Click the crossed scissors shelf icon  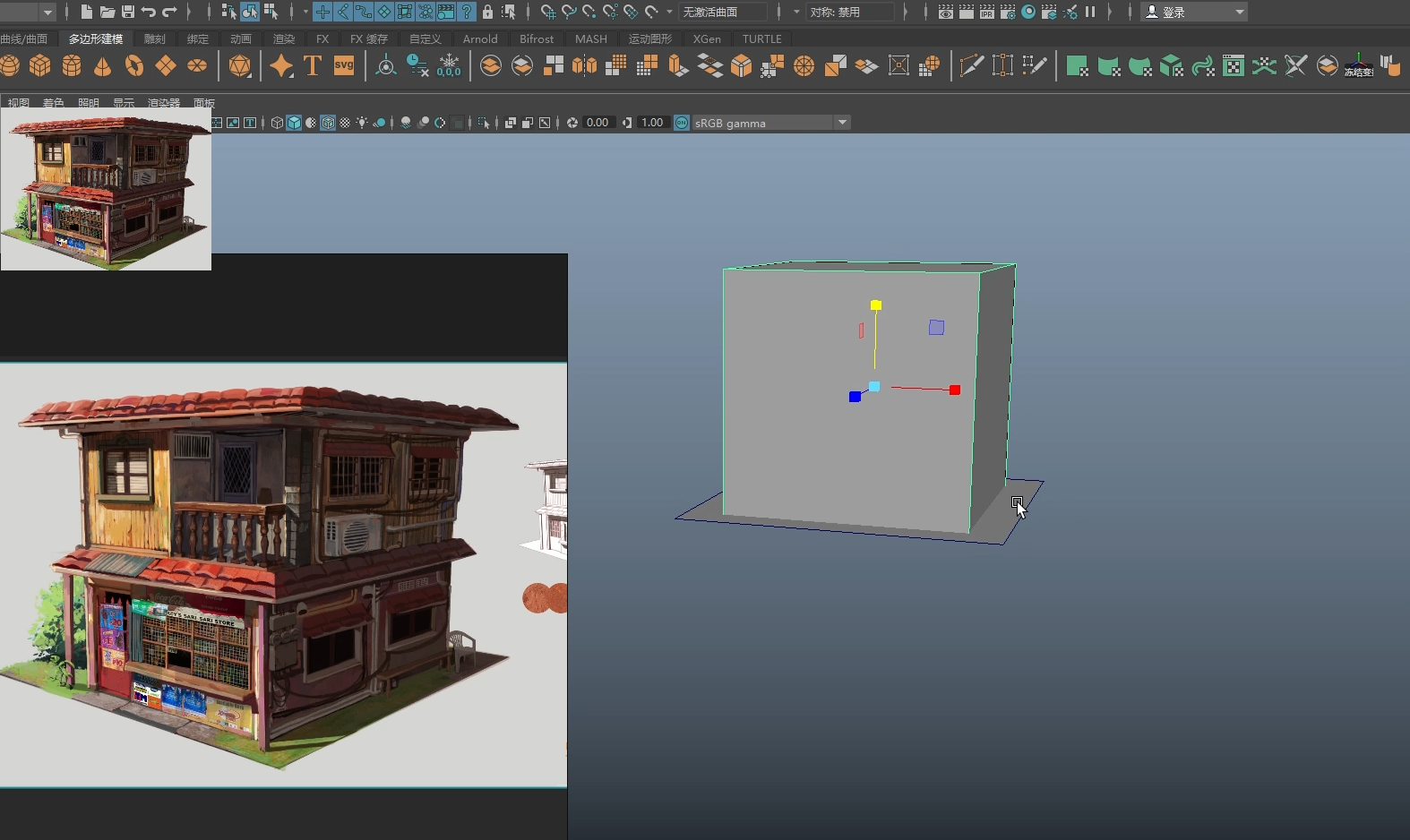coord(1295,65)
